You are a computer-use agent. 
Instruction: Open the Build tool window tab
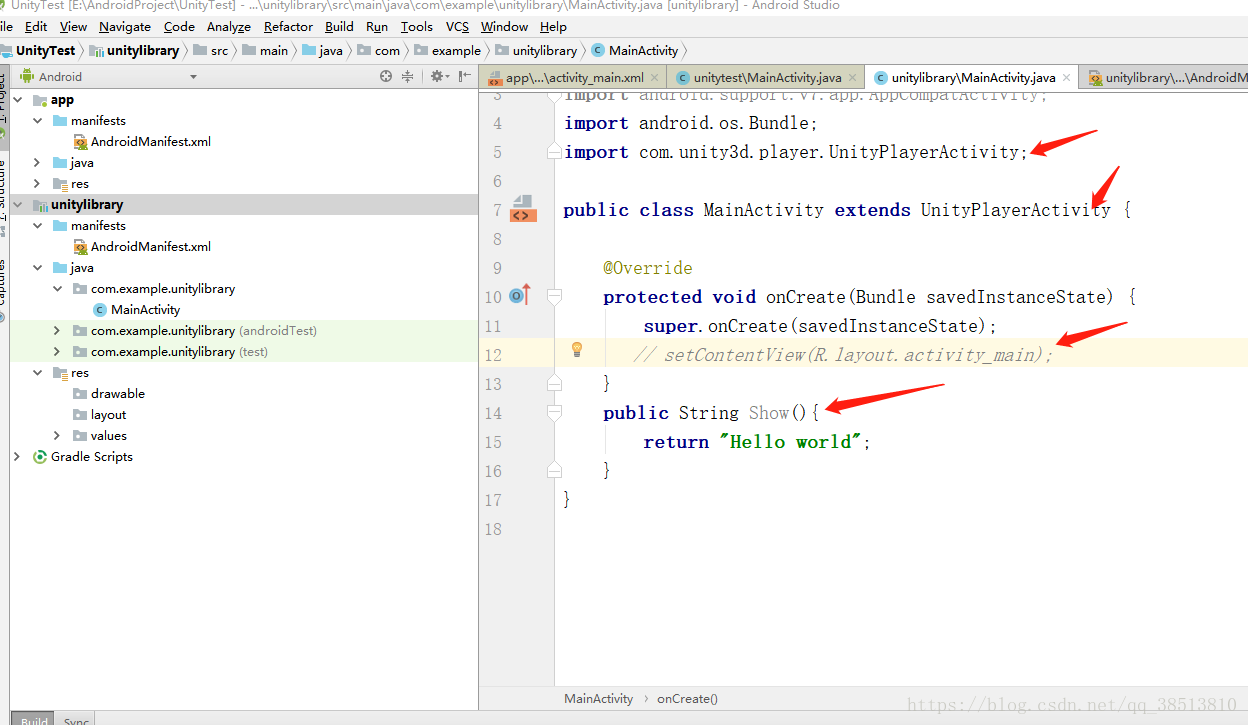[x=34, y=720]
